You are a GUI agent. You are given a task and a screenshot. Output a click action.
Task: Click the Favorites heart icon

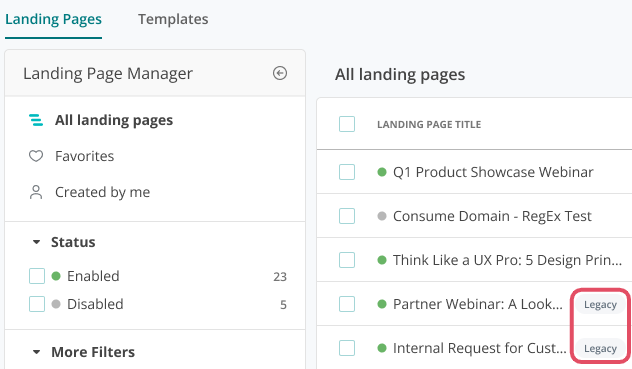tap(36, 156)
